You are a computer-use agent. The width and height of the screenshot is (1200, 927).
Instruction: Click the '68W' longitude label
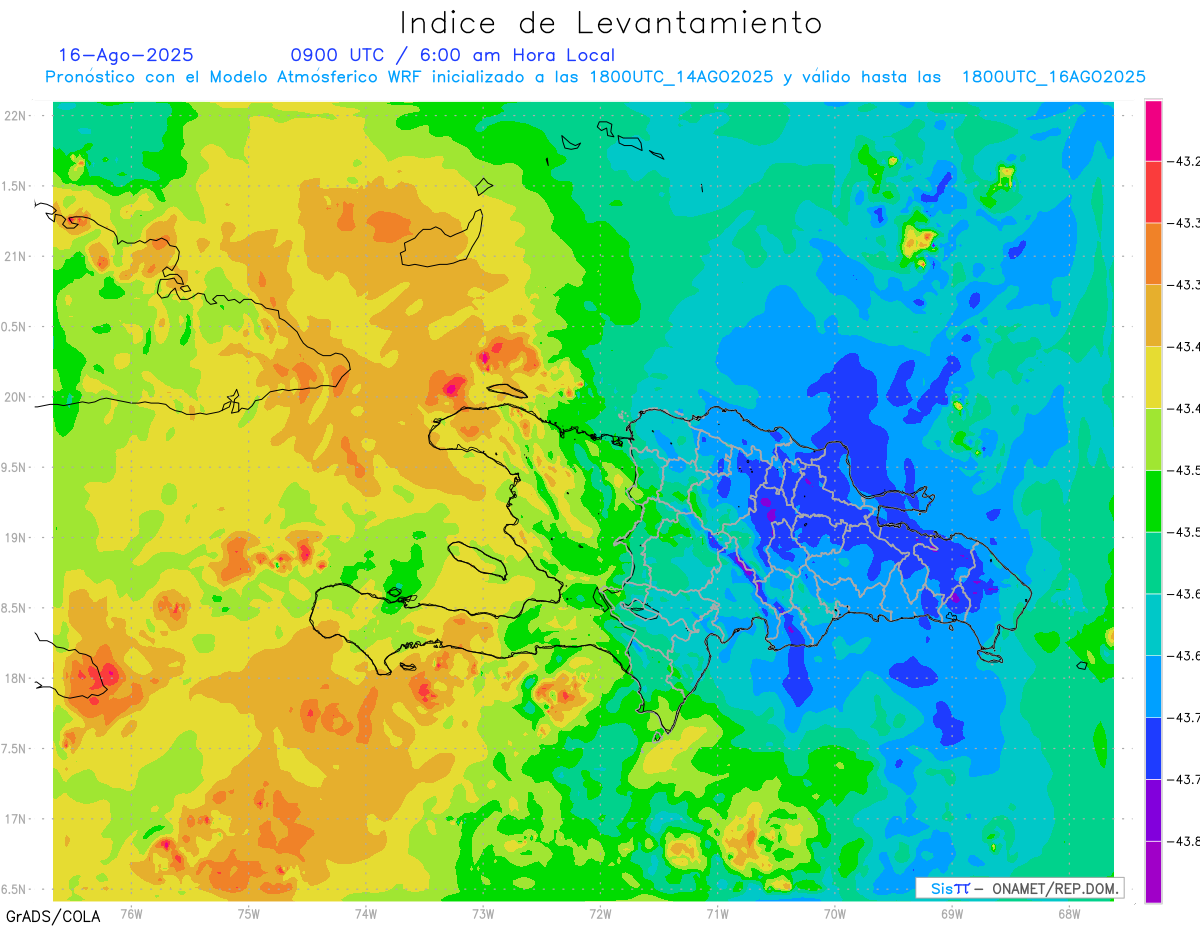coord(1069,914)
